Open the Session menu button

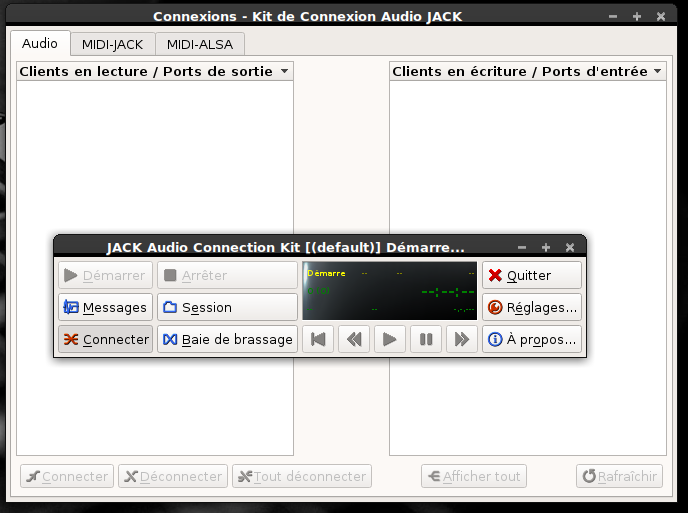[227, 307]
